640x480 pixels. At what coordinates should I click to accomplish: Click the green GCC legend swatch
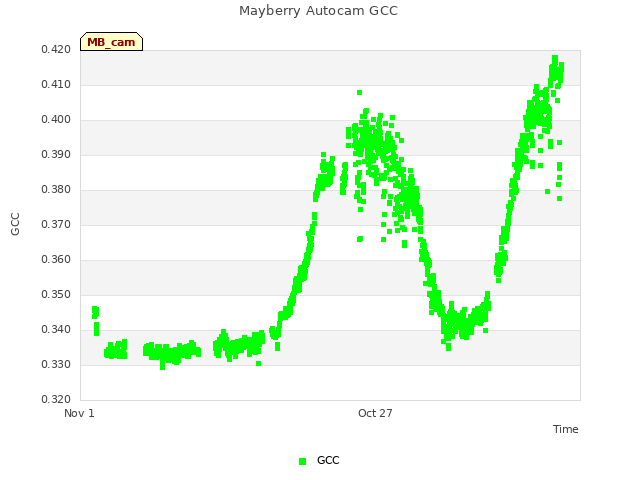302,461
